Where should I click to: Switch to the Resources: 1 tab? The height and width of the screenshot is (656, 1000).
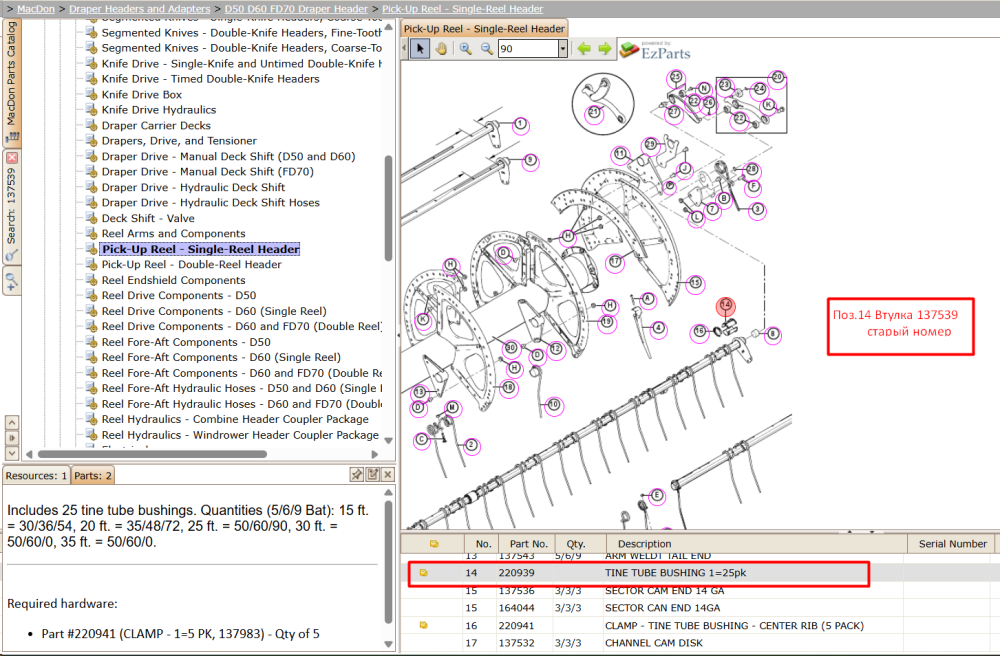(36, 476)
